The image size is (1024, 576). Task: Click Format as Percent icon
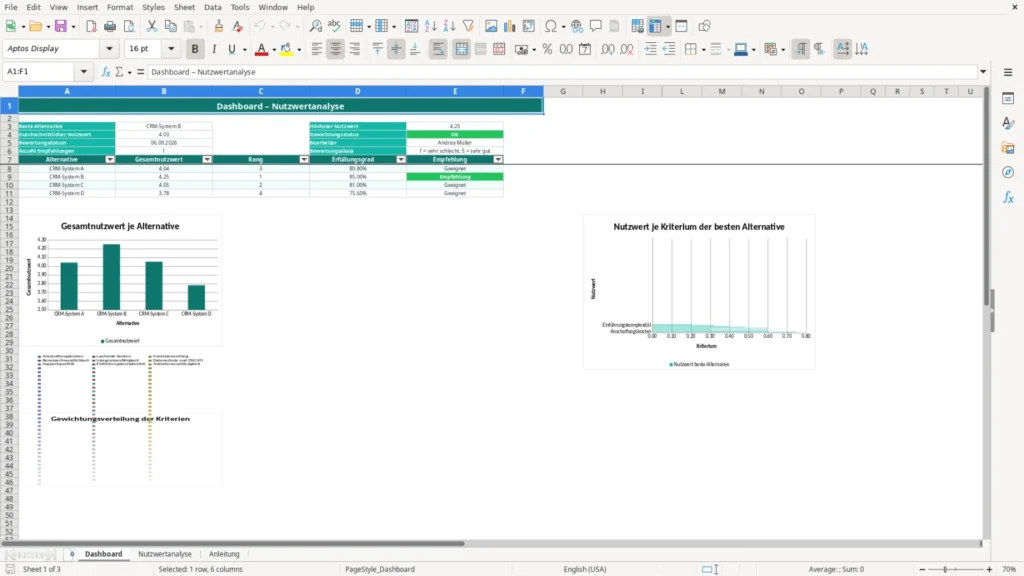(x=547, y=49)
